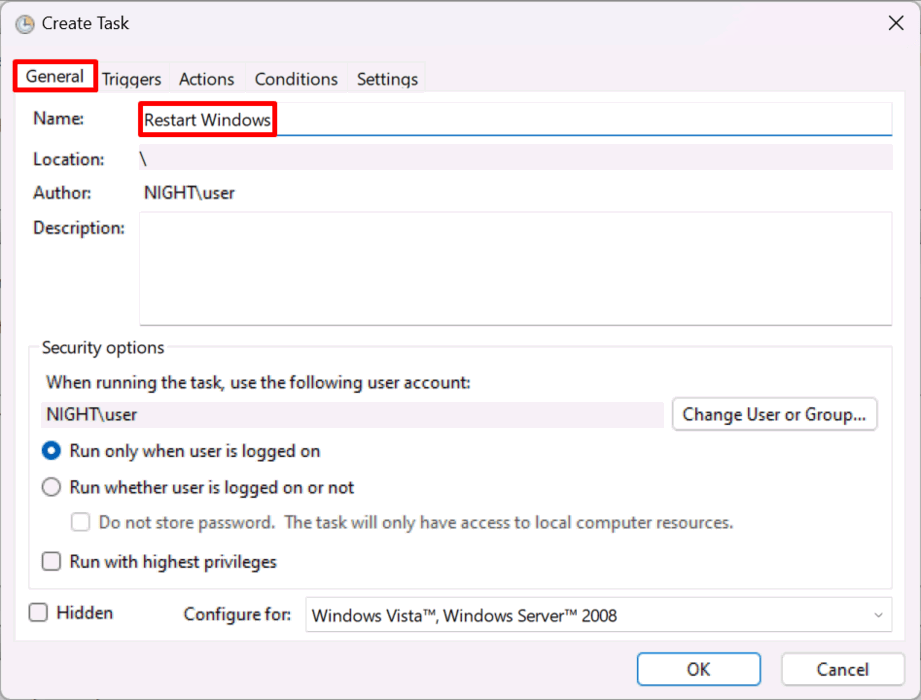The height and width of the screenshot is (700, 921).
Task: Click the Configure for: label
Action: [x=237, y=614]
